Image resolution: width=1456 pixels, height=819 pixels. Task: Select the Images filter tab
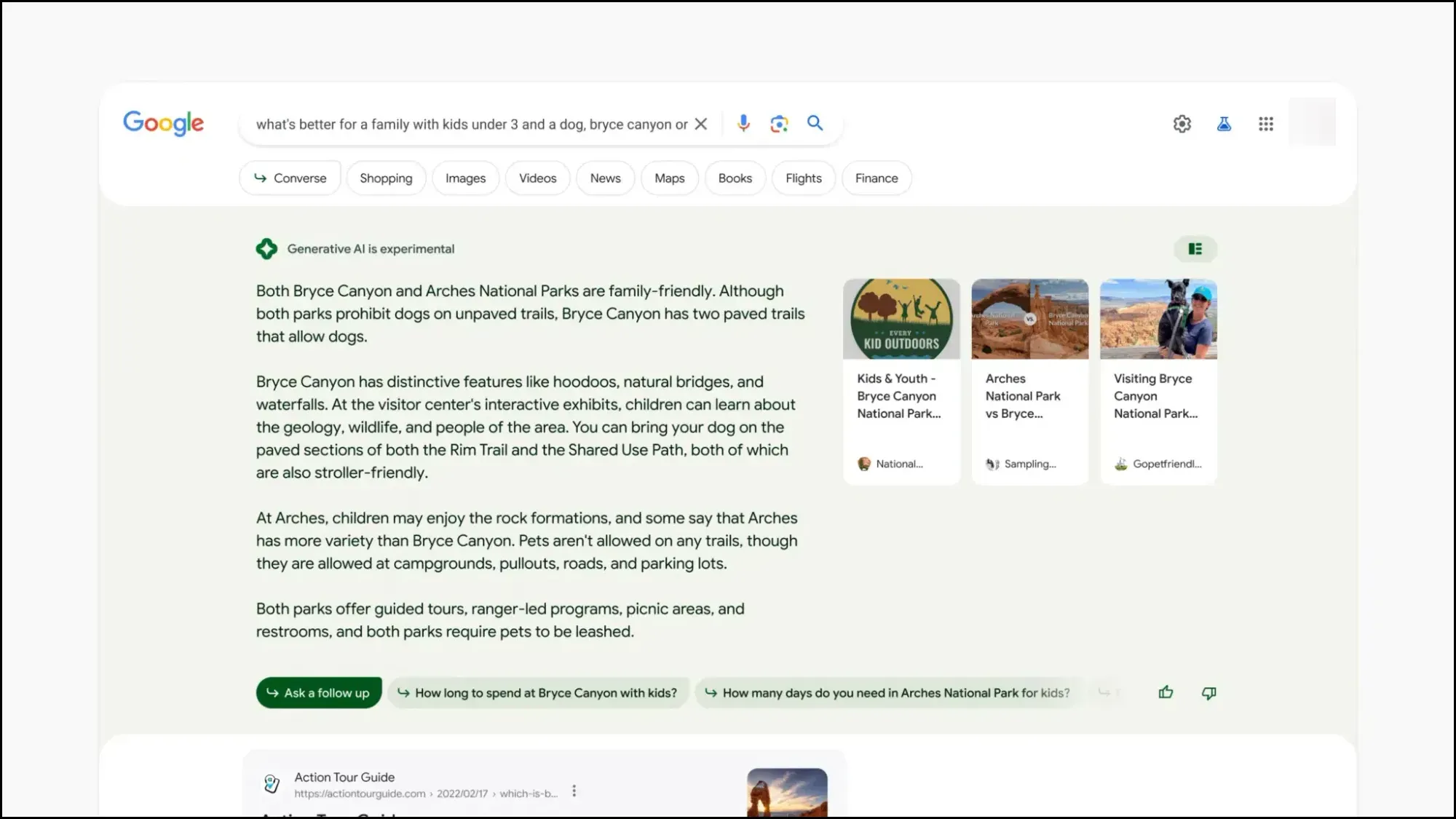465,178
